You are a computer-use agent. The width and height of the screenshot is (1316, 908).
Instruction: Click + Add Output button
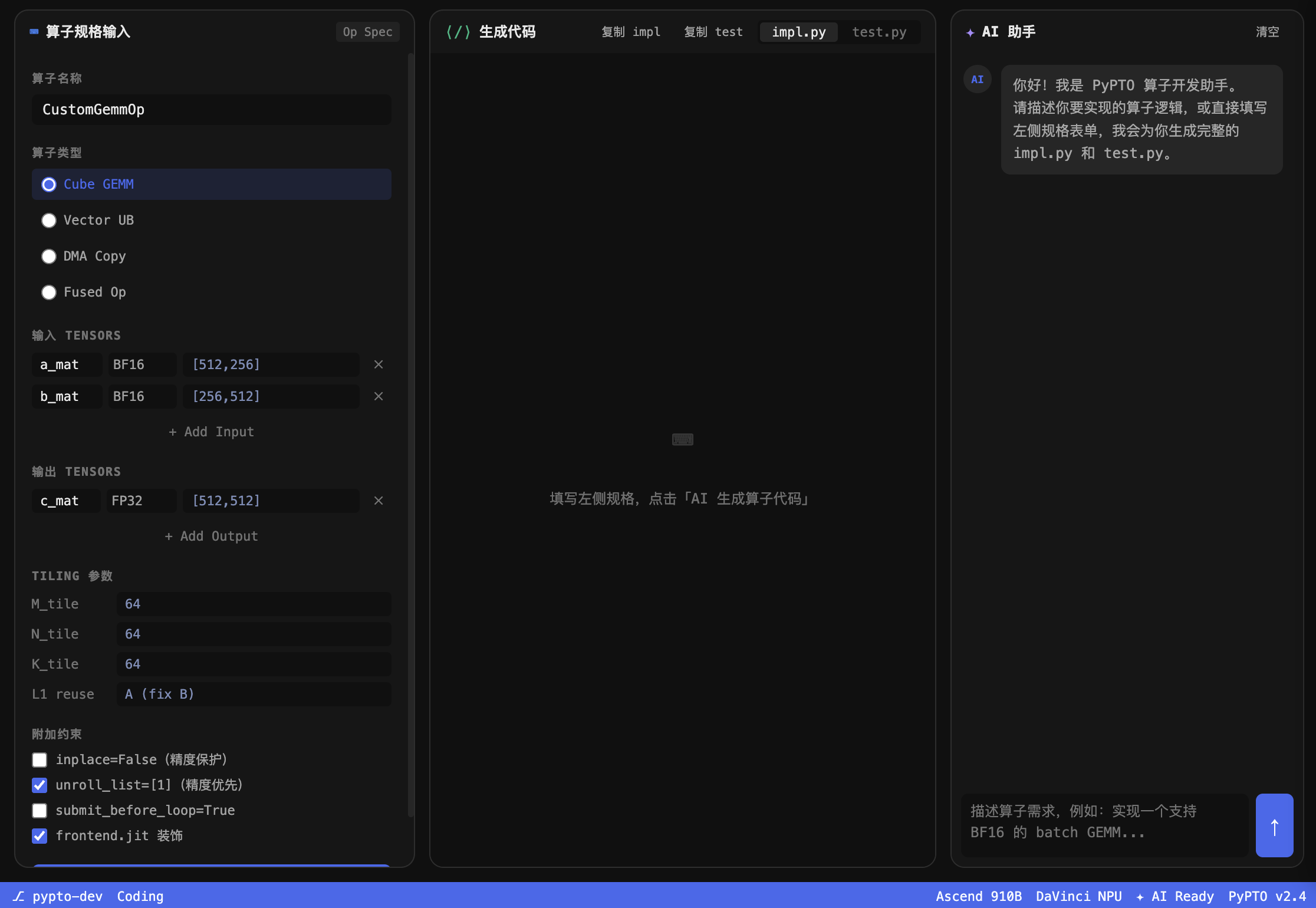pyautogui.click(x=211, y=536)
